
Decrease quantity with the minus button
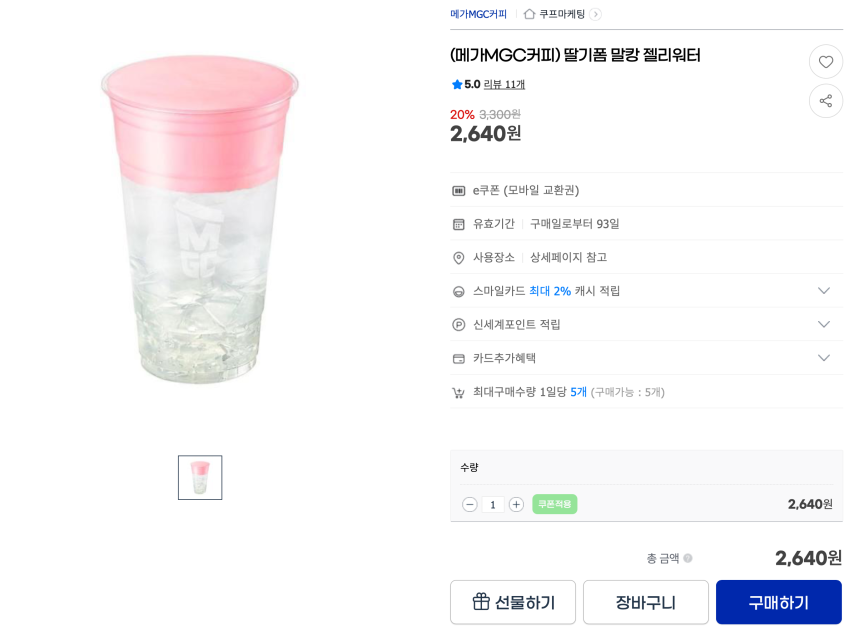pos(469,505)
